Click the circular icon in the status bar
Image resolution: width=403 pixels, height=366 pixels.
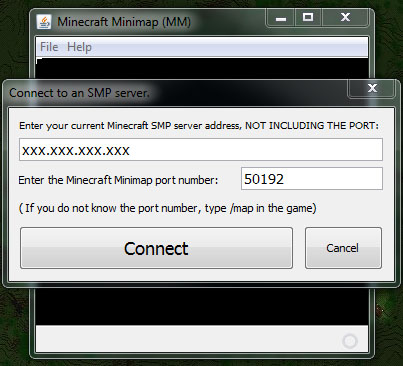(x=350, y=341)
